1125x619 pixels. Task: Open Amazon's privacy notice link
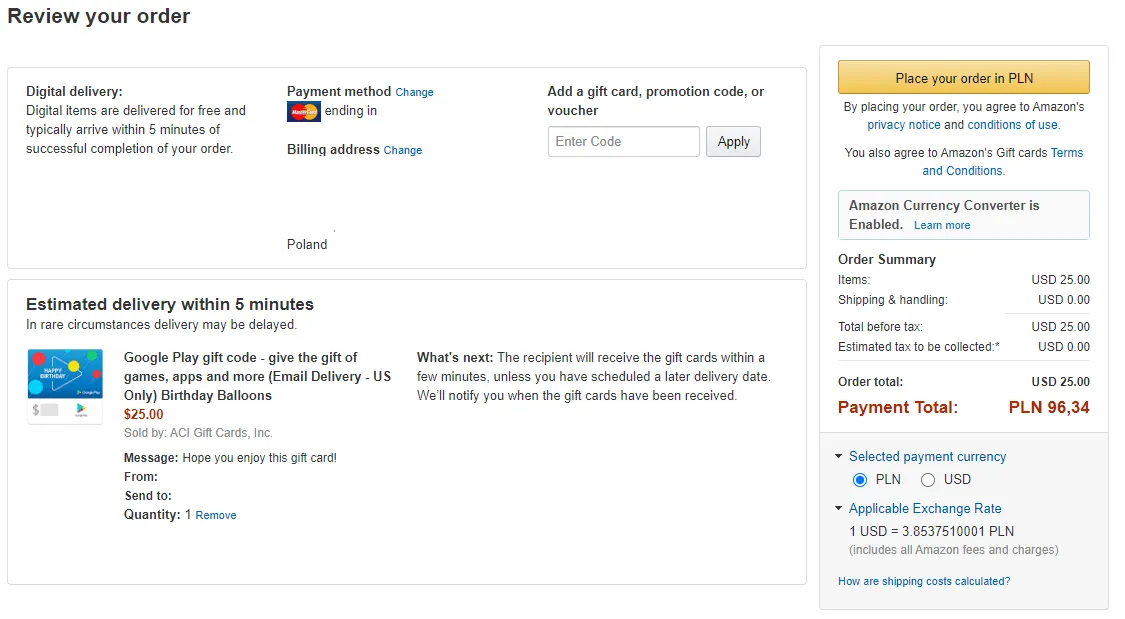click(903, 125)
